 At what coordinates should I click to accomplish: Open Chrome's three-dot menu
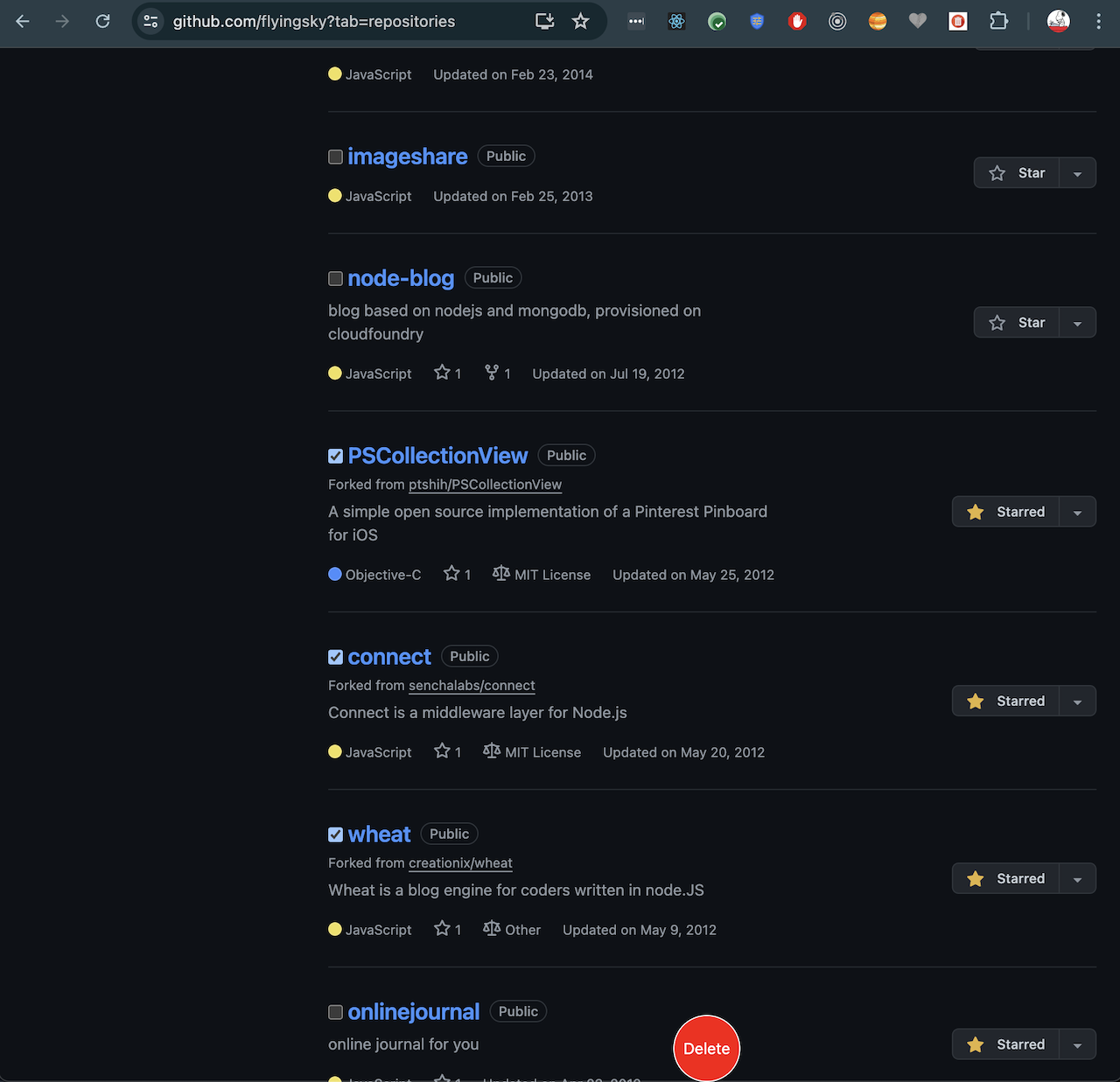[1098, 21]
